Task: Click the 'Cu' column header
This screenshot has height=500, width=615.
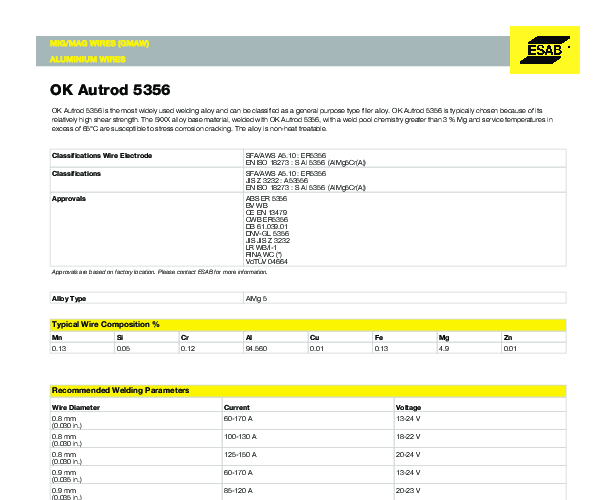Action: (314, 338)
